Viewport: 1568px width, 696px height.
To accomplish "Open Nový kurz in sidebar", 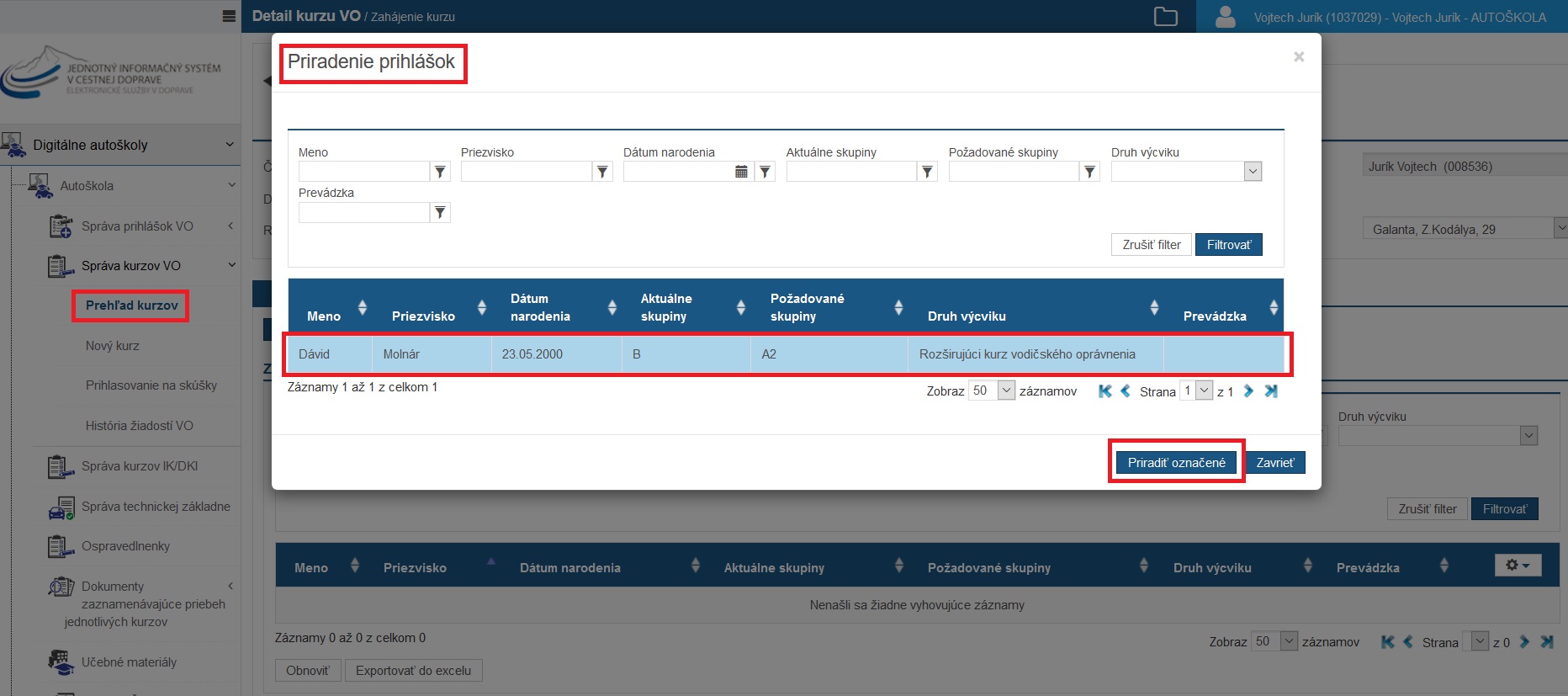I will click(113, 346).
